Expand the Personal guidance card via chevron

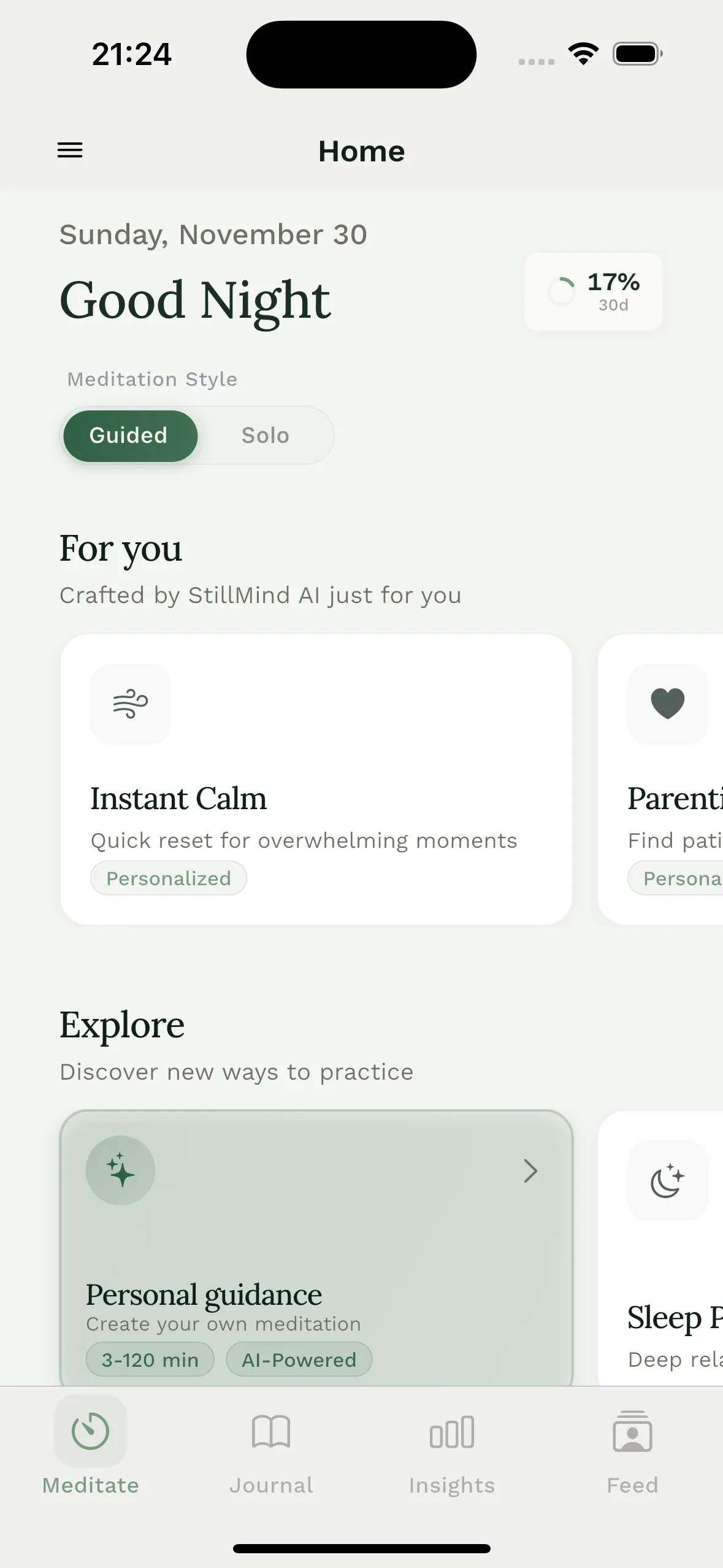tap(530, 1171)
